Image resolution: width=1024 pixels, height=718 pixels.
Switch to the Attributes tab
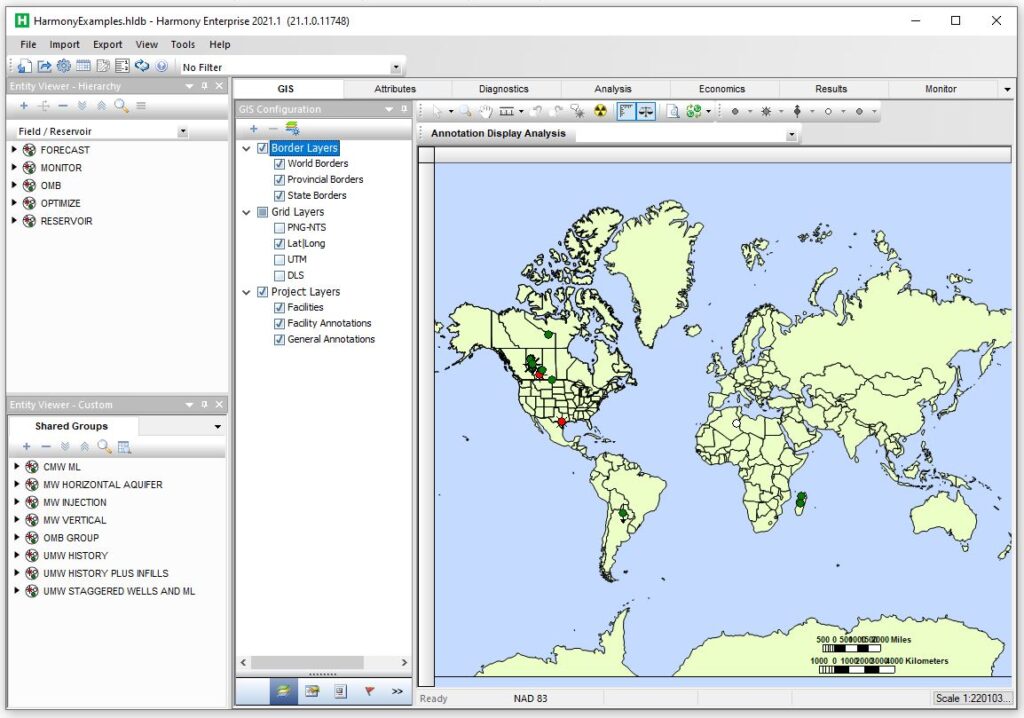tap(395, 89)
